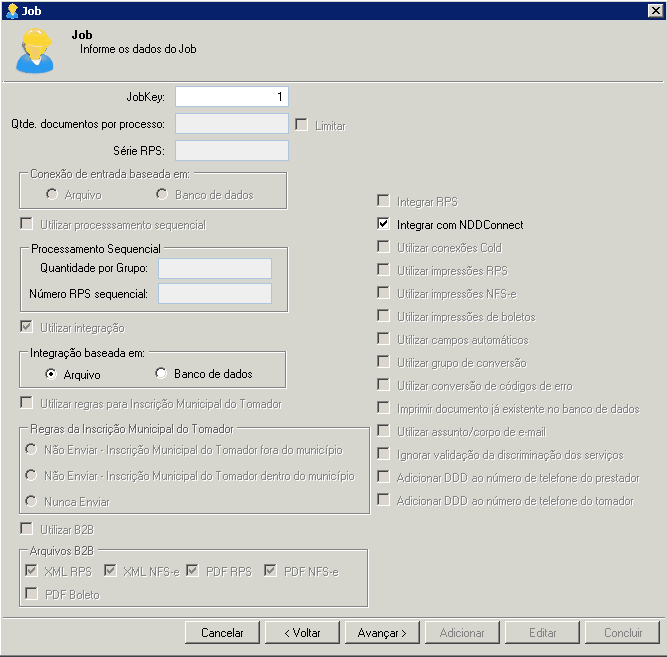
Task: Check Utilizar conversão de códigos de erro
Action: click(383, 384)
